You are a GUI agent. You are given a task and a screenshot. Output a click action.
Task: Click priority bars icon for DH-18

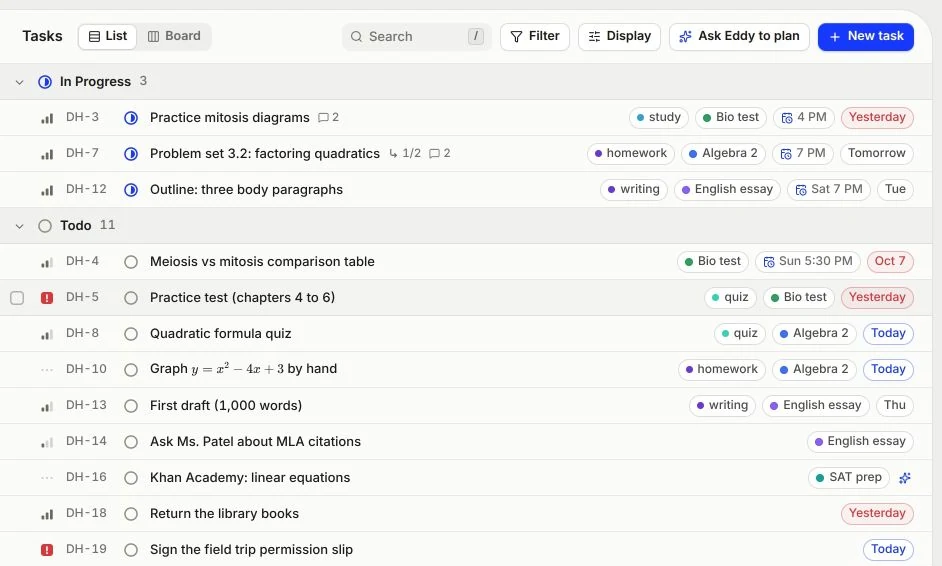(47, 514)
